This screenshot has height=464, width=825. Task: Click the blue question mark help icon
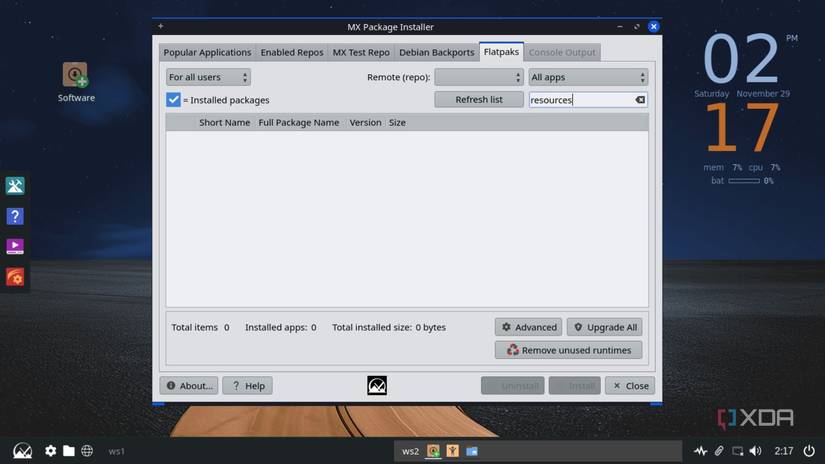[15, 216]
